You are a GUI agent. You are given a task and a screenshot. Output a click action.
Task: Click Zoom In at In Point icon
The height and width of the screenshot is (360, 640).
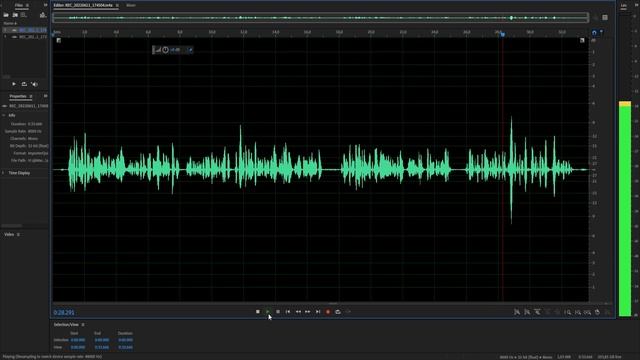(567, 312)
